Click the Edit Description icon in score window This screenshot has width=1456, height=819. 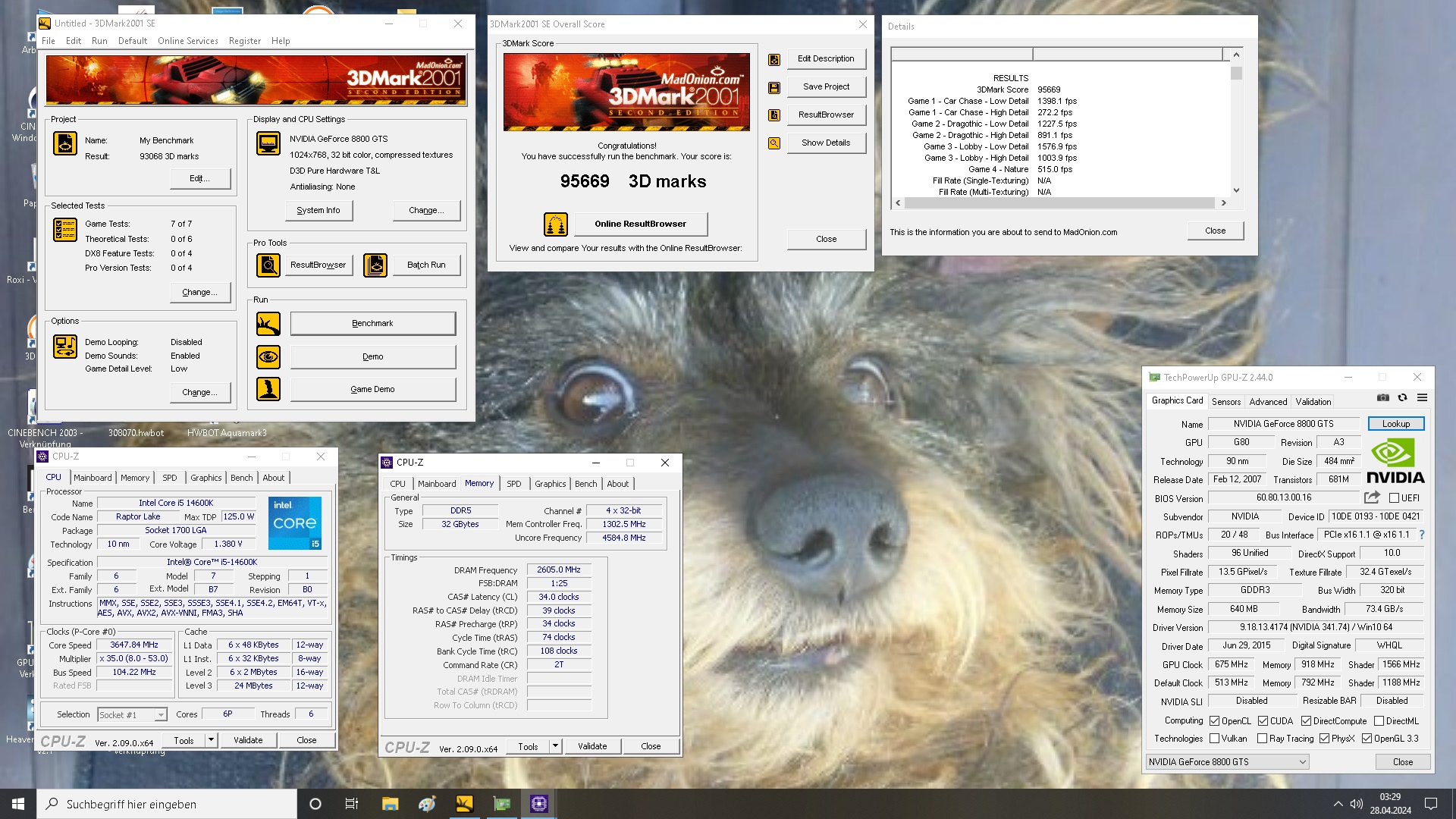pos(774,59)
